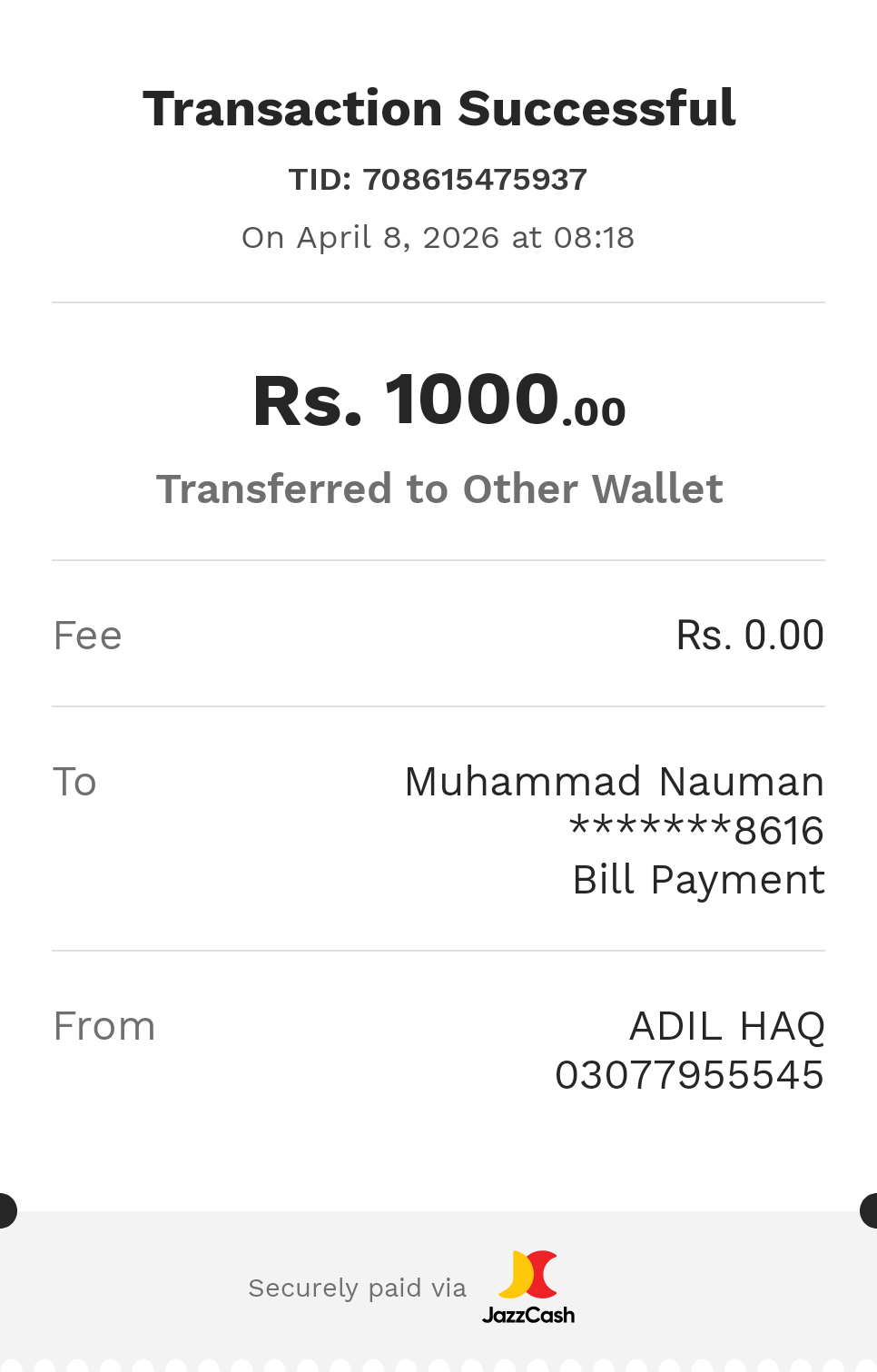Click the Fee label
The height and width of the screenshot is (1372, 877).
point(87,636)
